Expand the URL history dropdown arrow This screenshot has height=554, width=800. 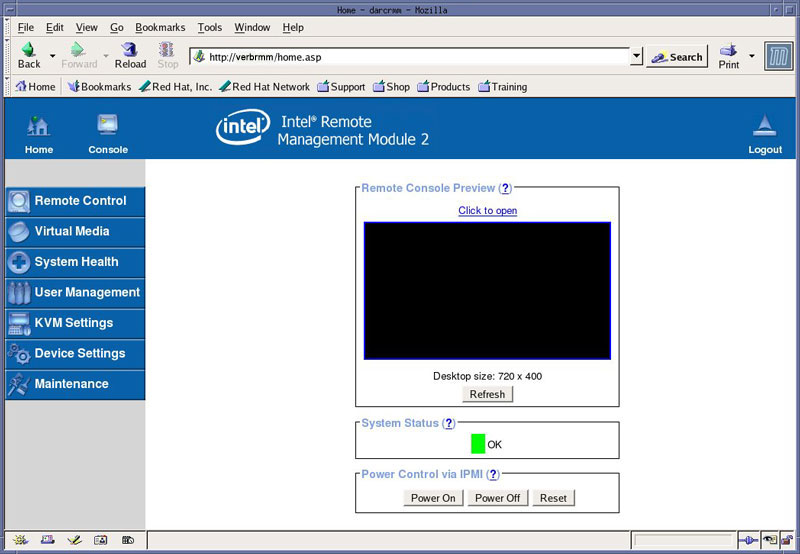pos(637,57)
